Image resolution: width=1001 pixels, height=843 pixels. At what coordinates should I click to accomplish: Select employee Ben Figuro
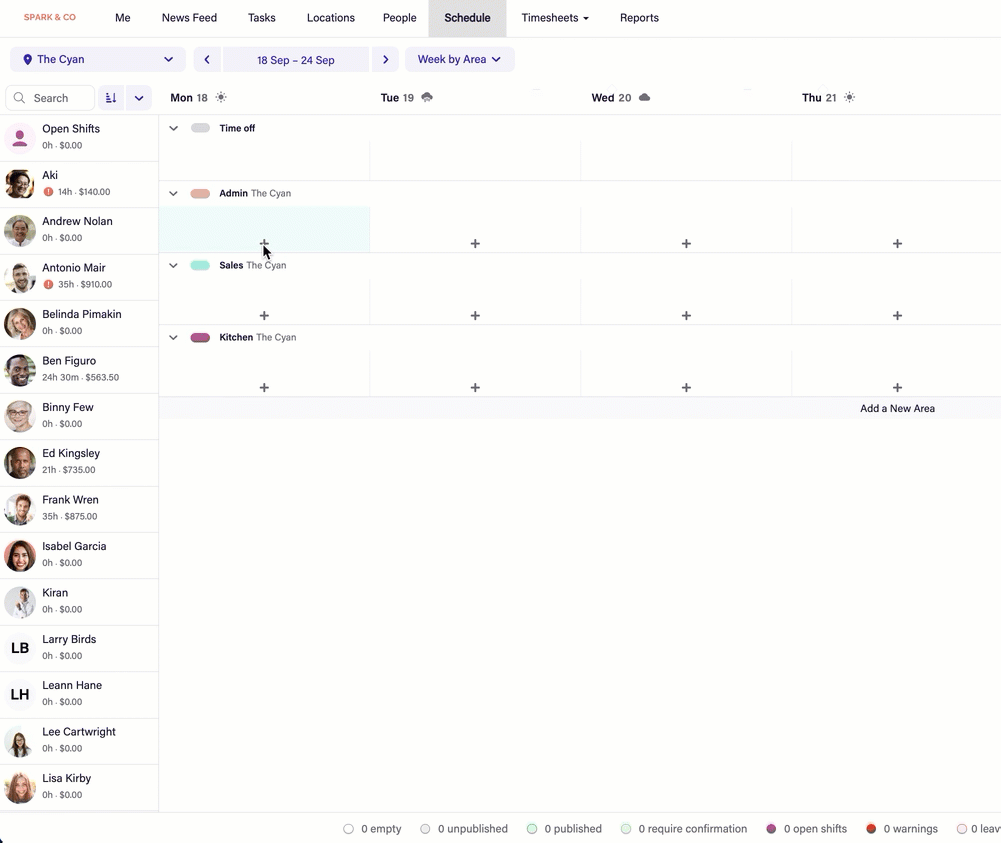(x=79, y=370)
